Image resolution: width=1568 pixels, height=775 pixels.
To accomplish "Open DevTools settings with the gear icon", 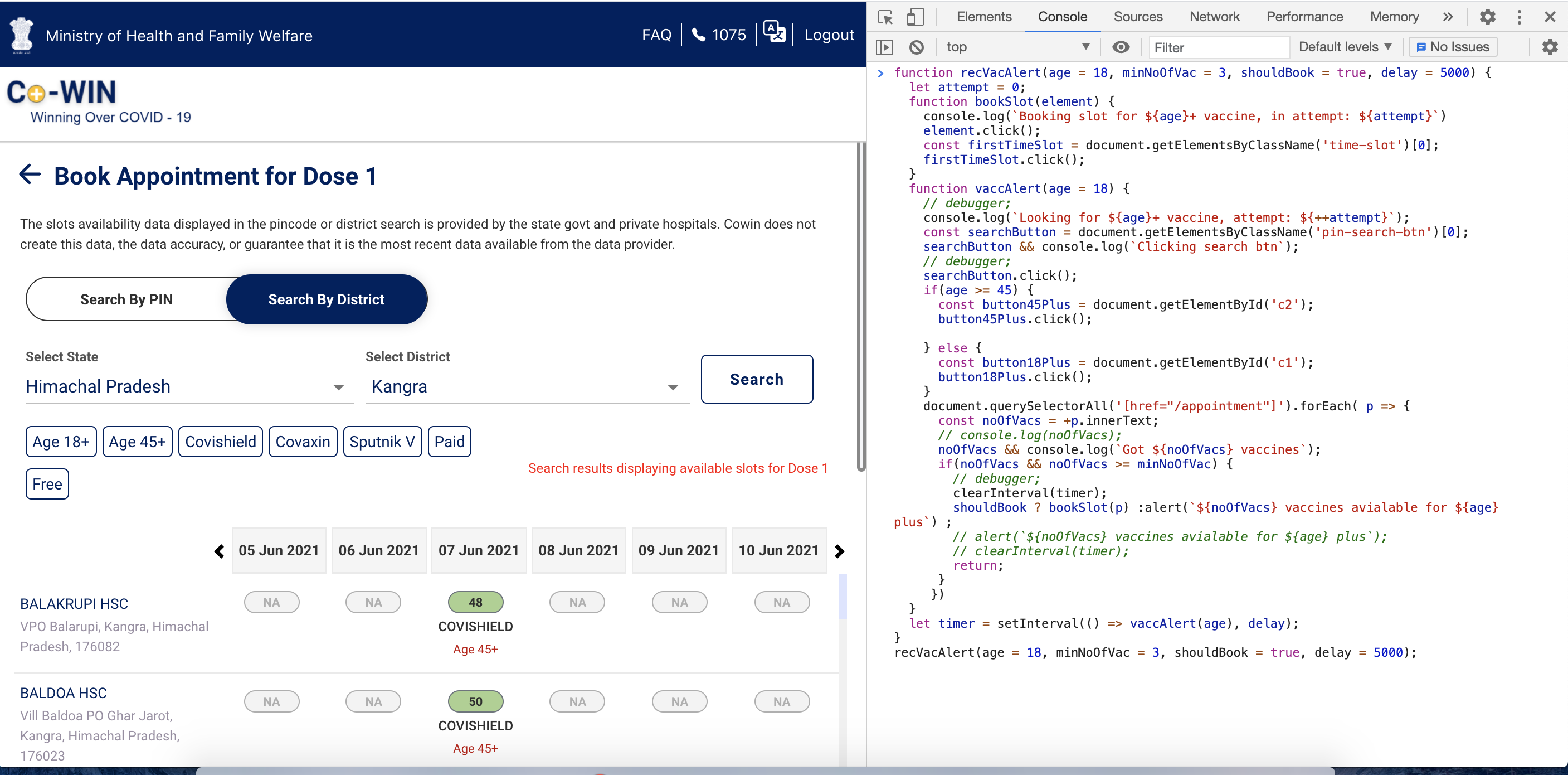I will (x=1488, y=17).
